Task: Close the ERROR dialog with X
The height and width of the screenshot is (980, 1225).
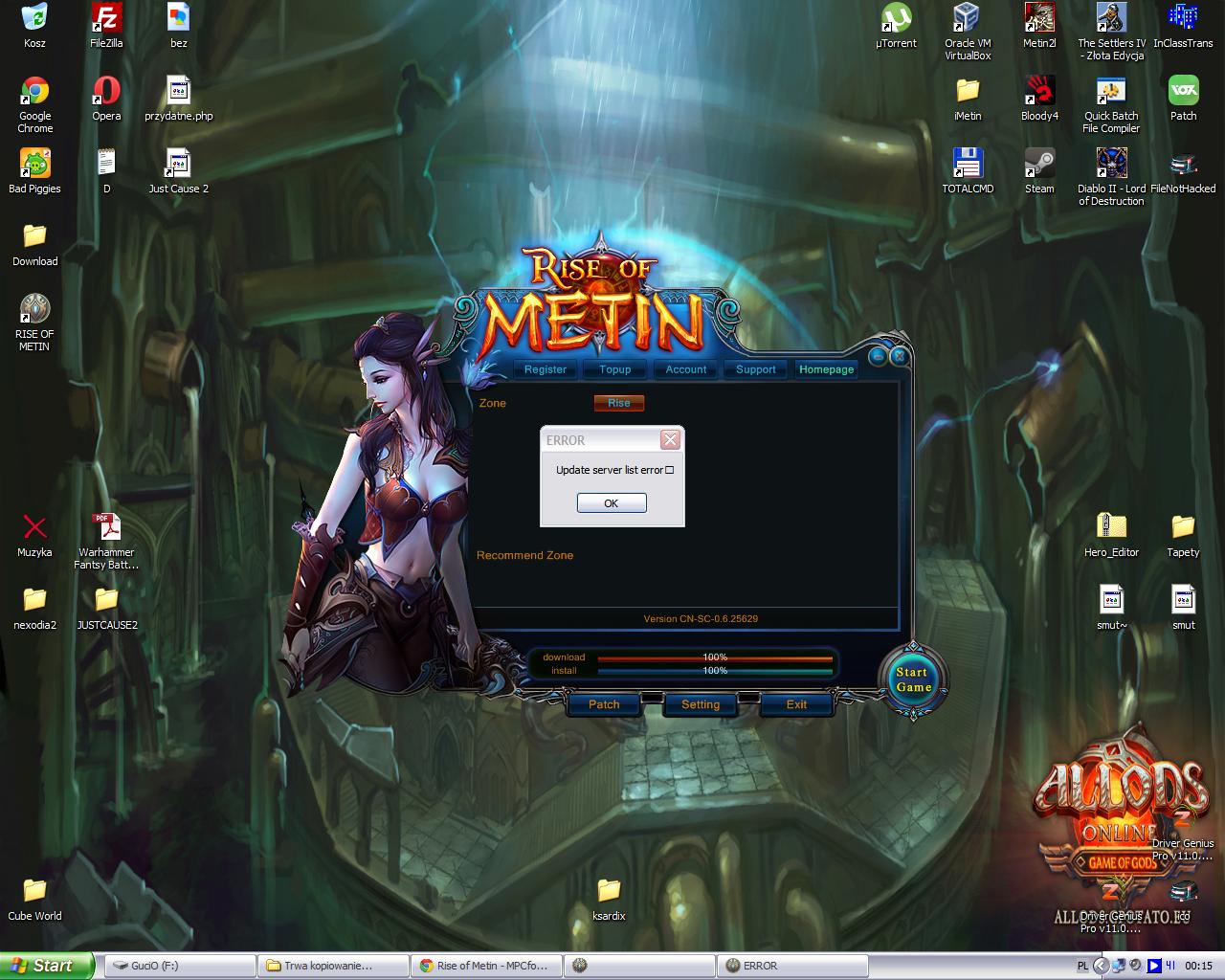Action: point(670,439)
